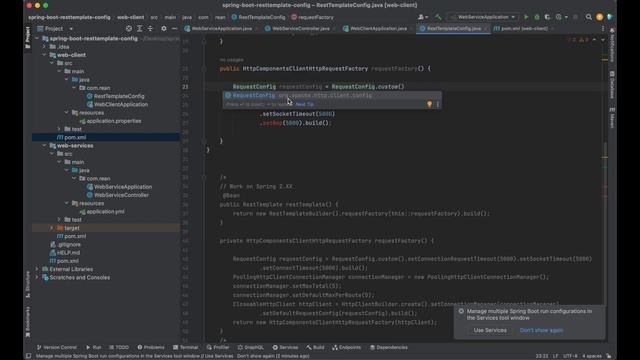Expand the External Libraries node

pyautogui.click(x=37, y=269)
